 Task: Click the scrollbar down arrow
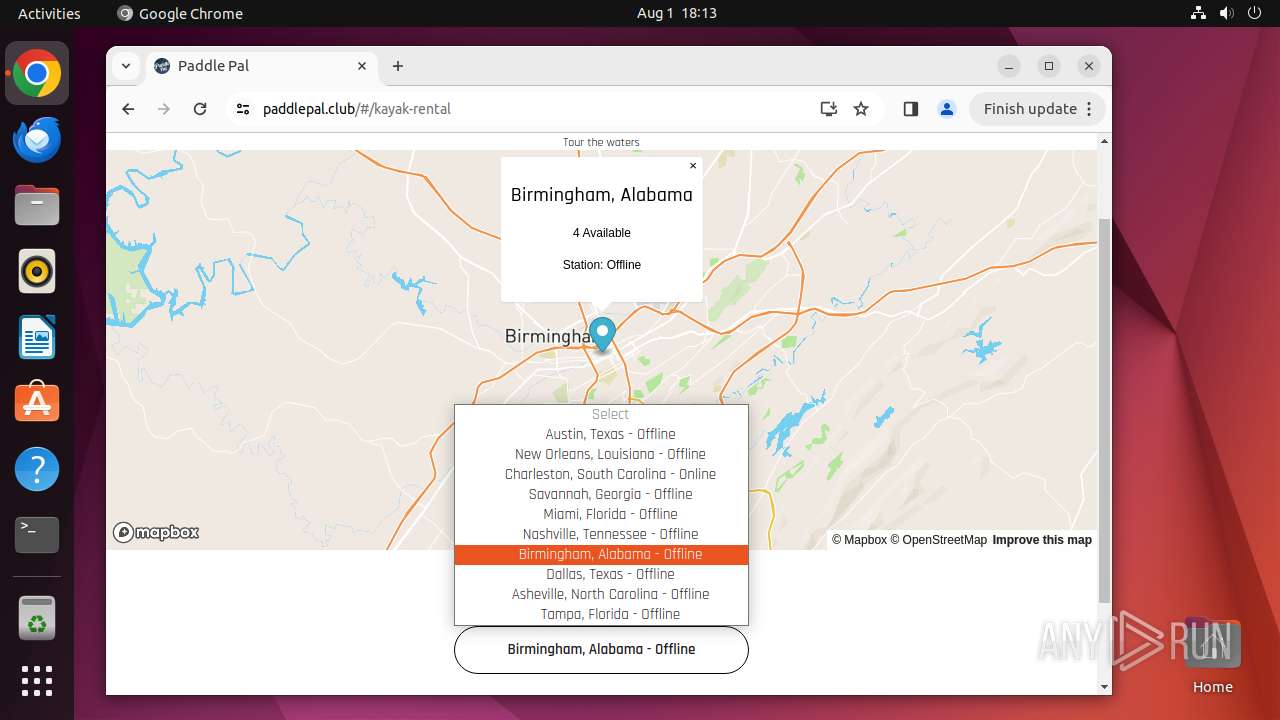click(x=1104, y=687)
